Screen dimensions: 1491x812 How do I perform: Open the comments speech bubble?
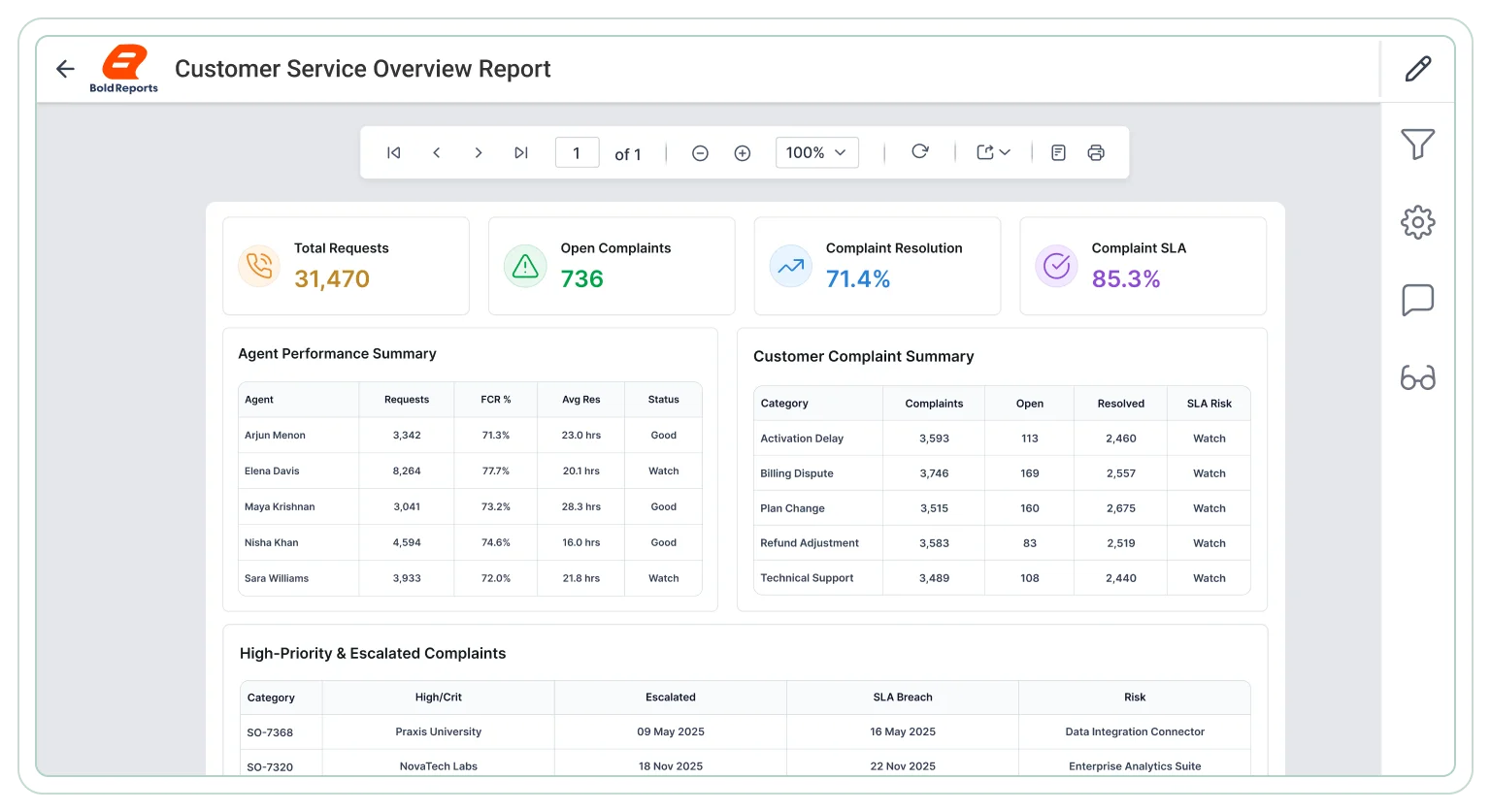(1418, 300)
